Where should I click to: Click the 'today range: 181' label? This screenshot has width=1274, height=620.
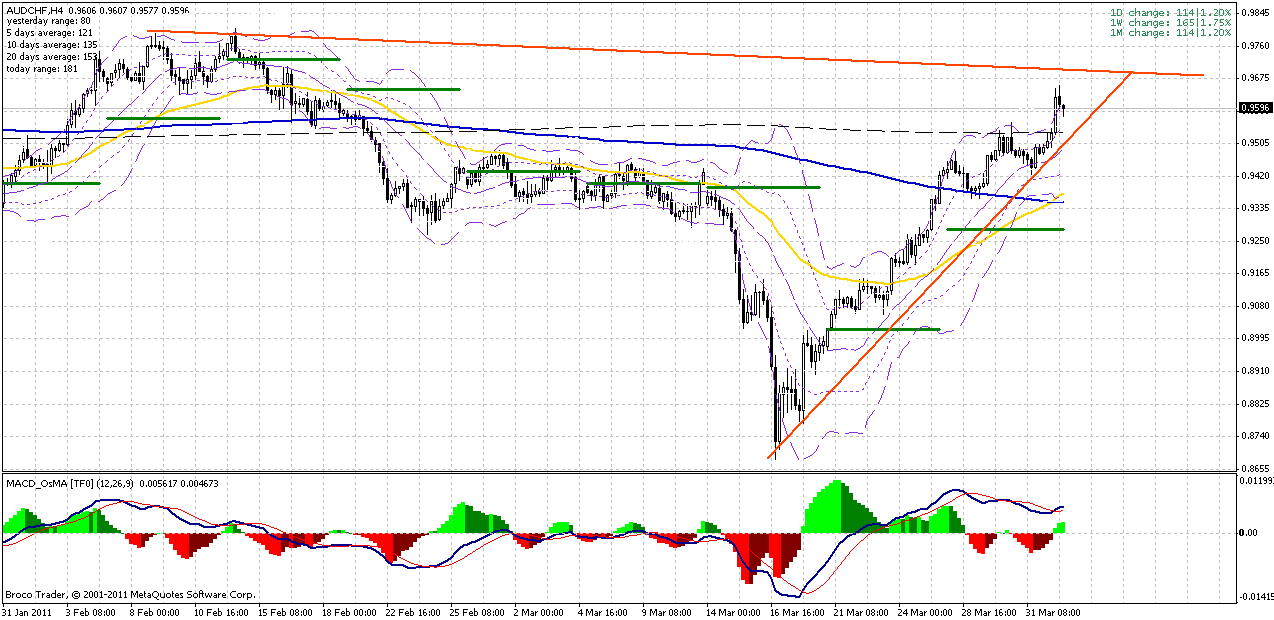point(41,69)
